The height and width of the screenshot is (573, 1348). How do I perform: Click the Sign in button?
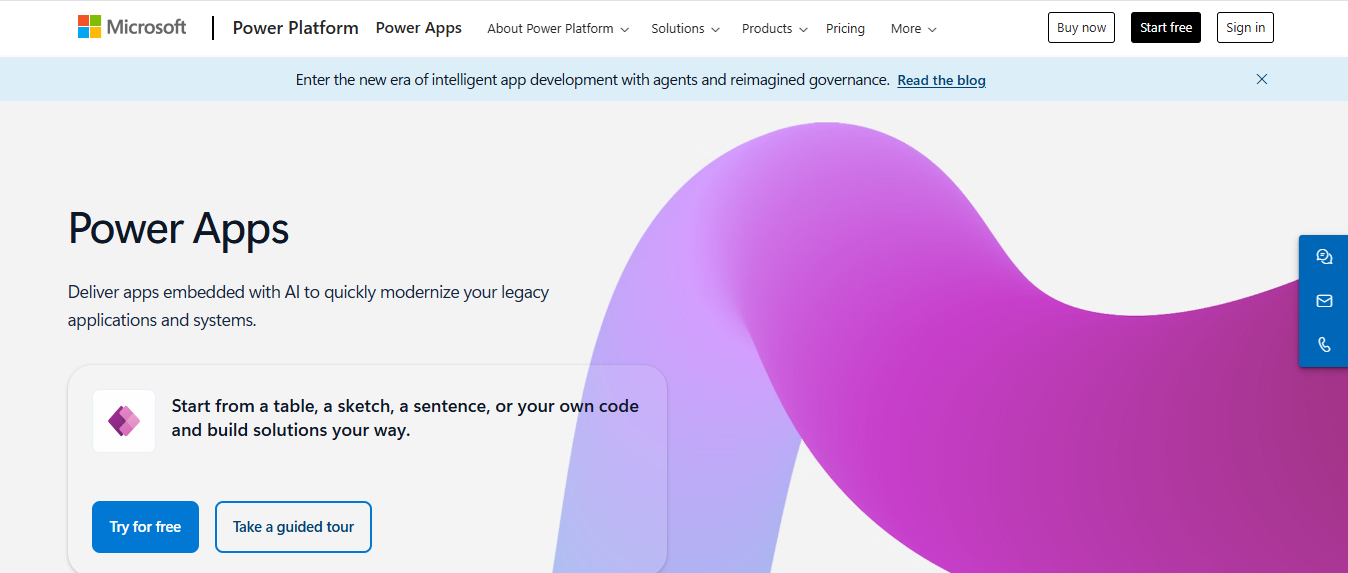click(1245, 28)
